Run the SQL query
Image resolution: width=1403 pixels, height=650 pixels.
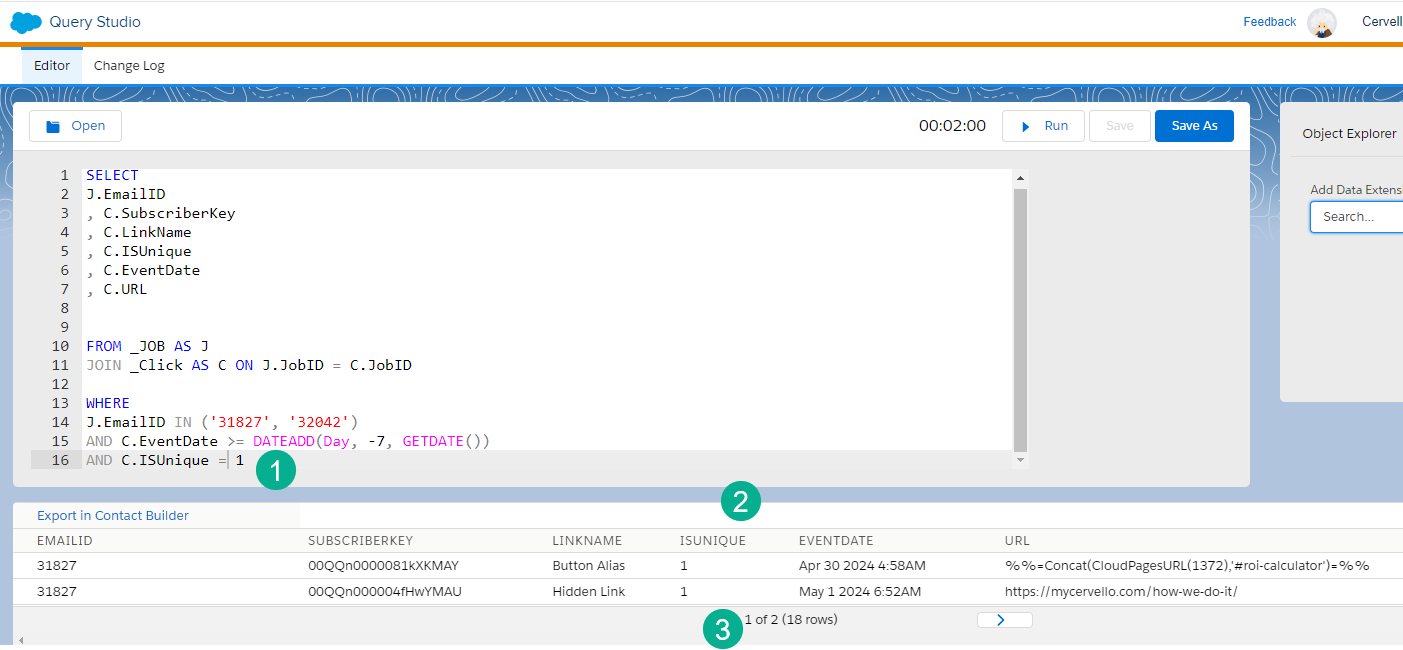coord(1043,125)
